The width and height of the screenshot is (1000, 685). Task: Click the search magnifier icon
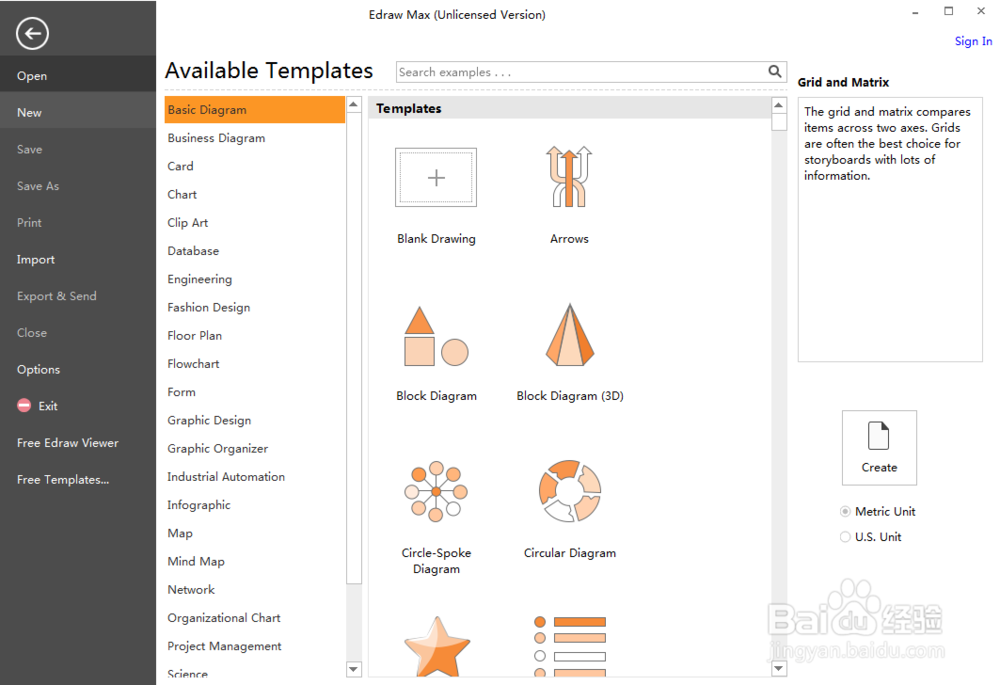(774, 71)
